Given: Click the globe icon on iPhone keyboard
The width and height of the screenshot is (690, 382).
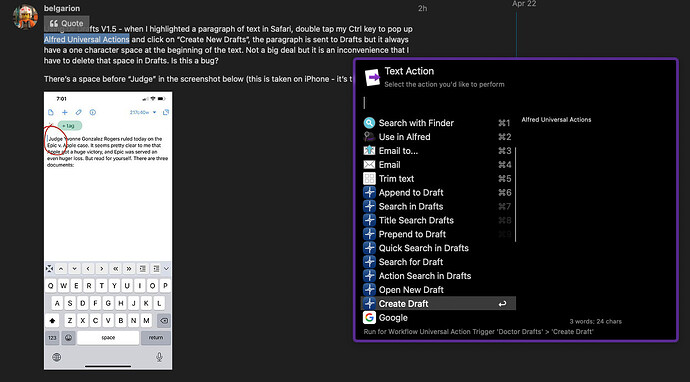Looking at the screenshot, I should [57, 357].
